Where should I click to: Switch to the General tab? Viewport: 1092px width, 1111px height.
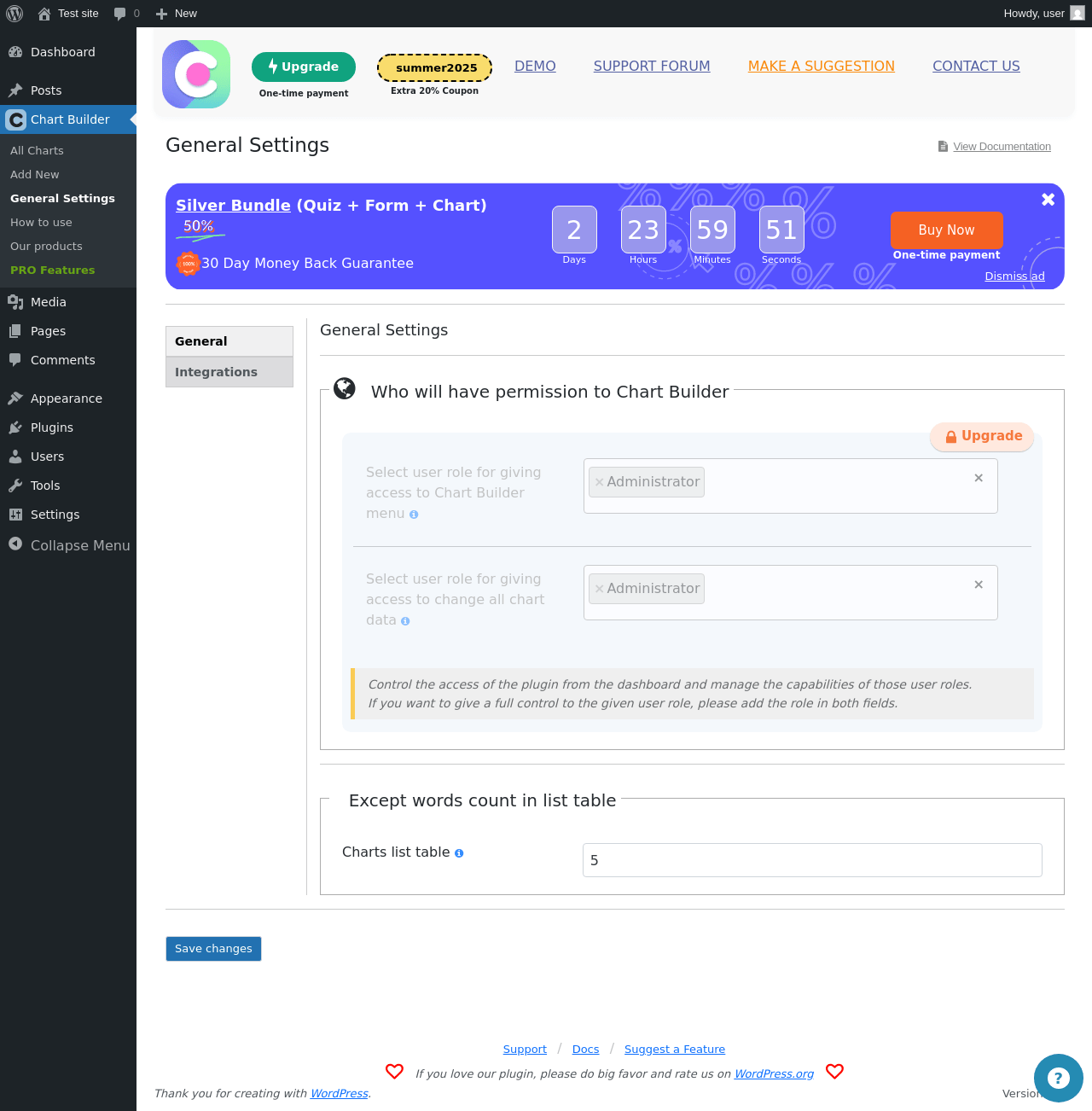point(229,341)
